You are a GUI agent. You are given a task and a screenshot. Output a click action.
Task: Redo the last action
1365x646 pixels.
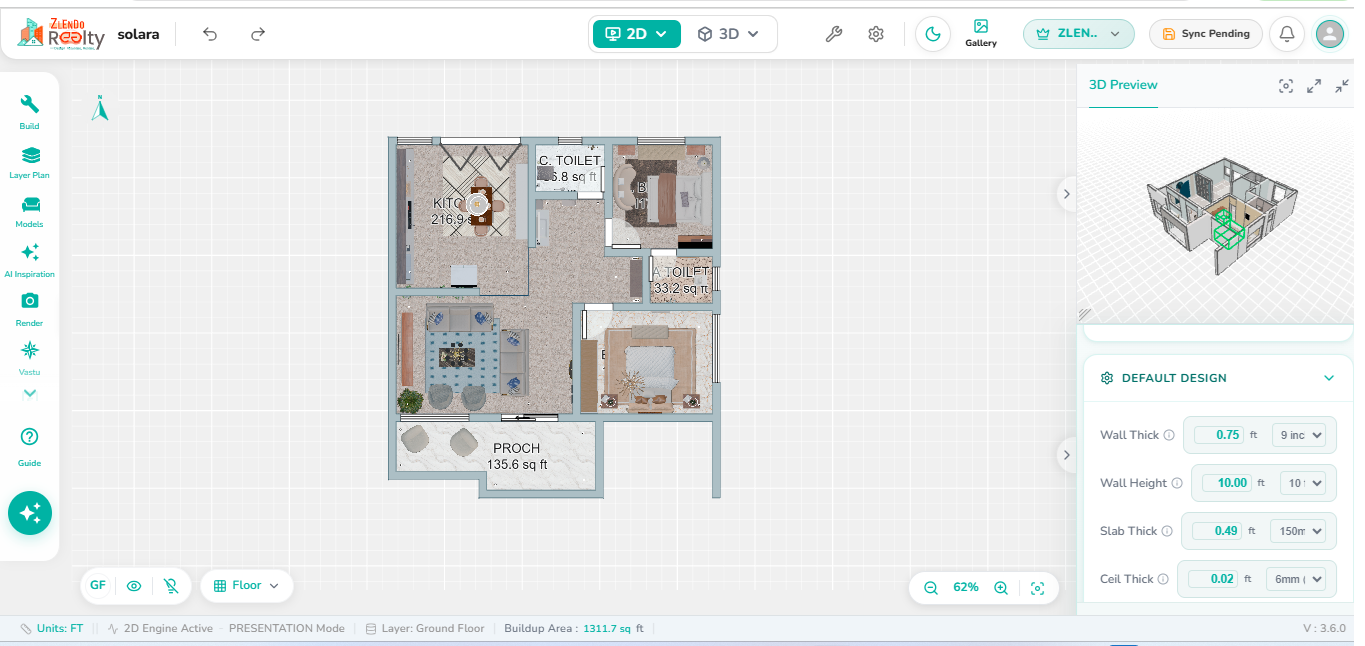[258, 34]
